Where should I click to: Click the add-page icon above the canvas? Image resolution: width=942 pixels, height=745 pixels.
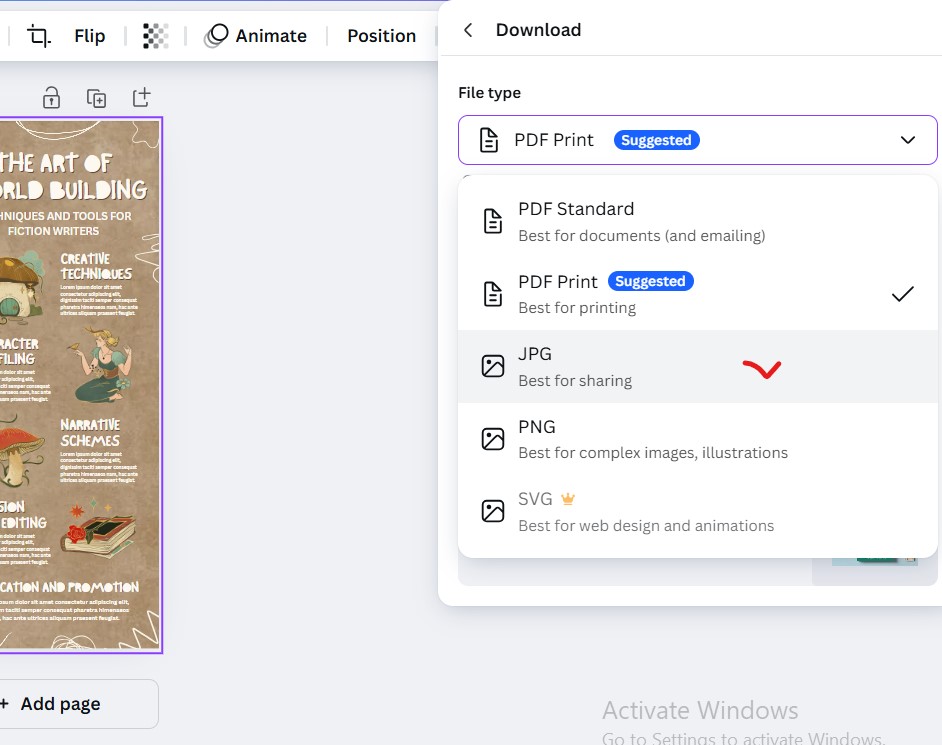(x=142, y=97)
